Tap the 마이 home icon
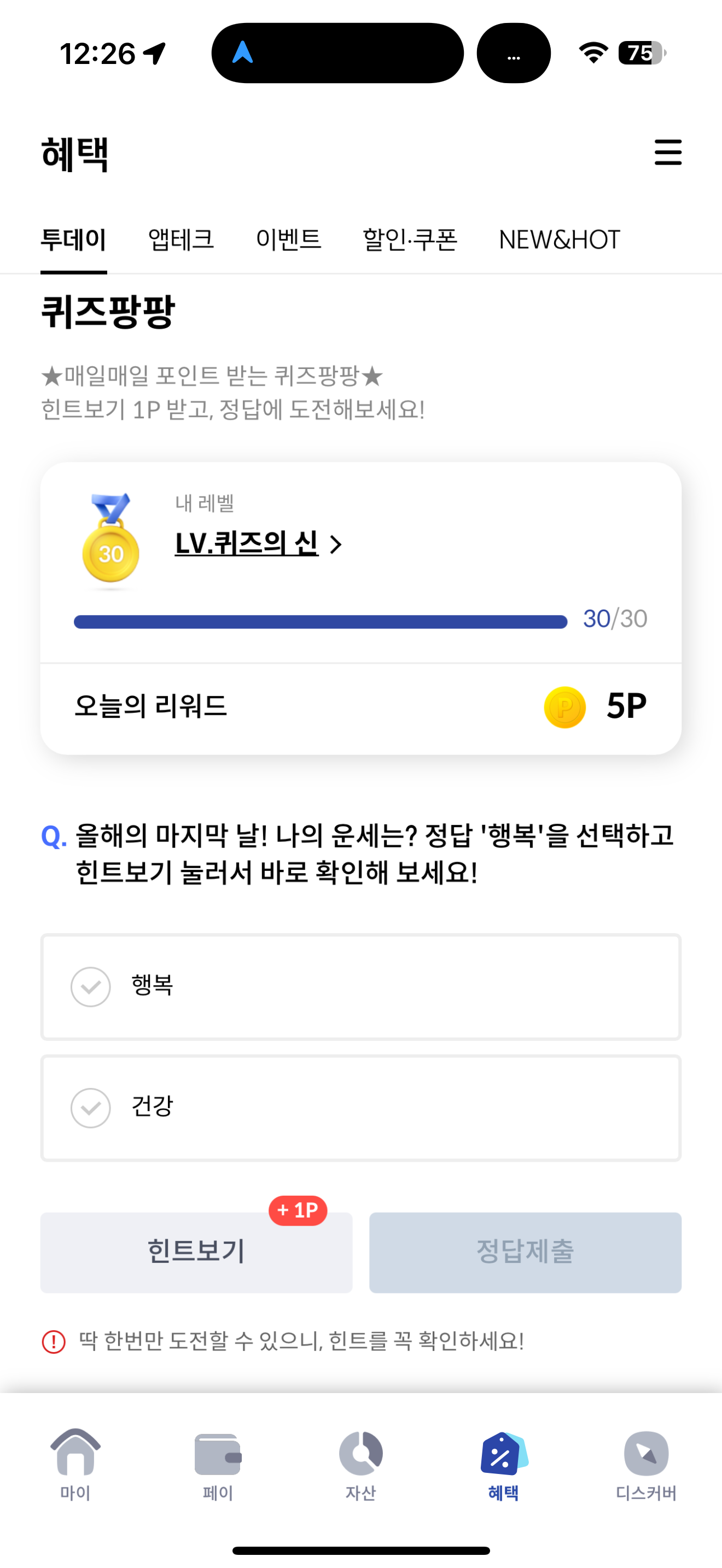This screenshot has width=722, height=1568. [75, 1452]
